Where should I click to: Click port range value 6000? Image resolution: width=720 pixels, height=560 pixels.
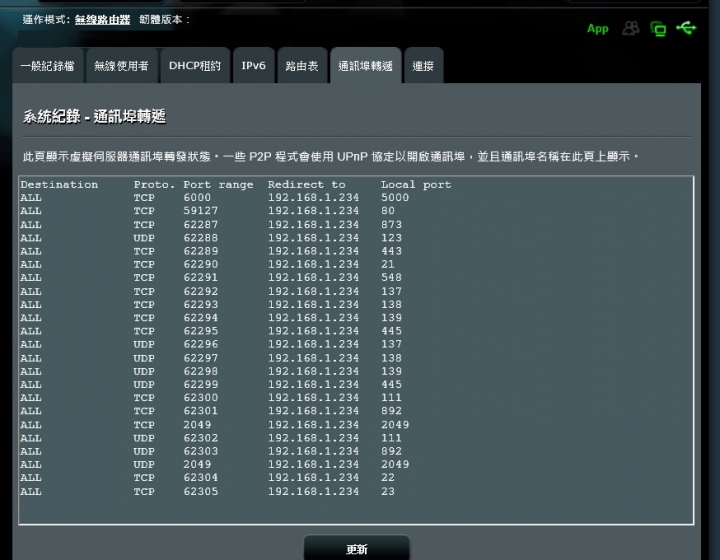(197, 197)
